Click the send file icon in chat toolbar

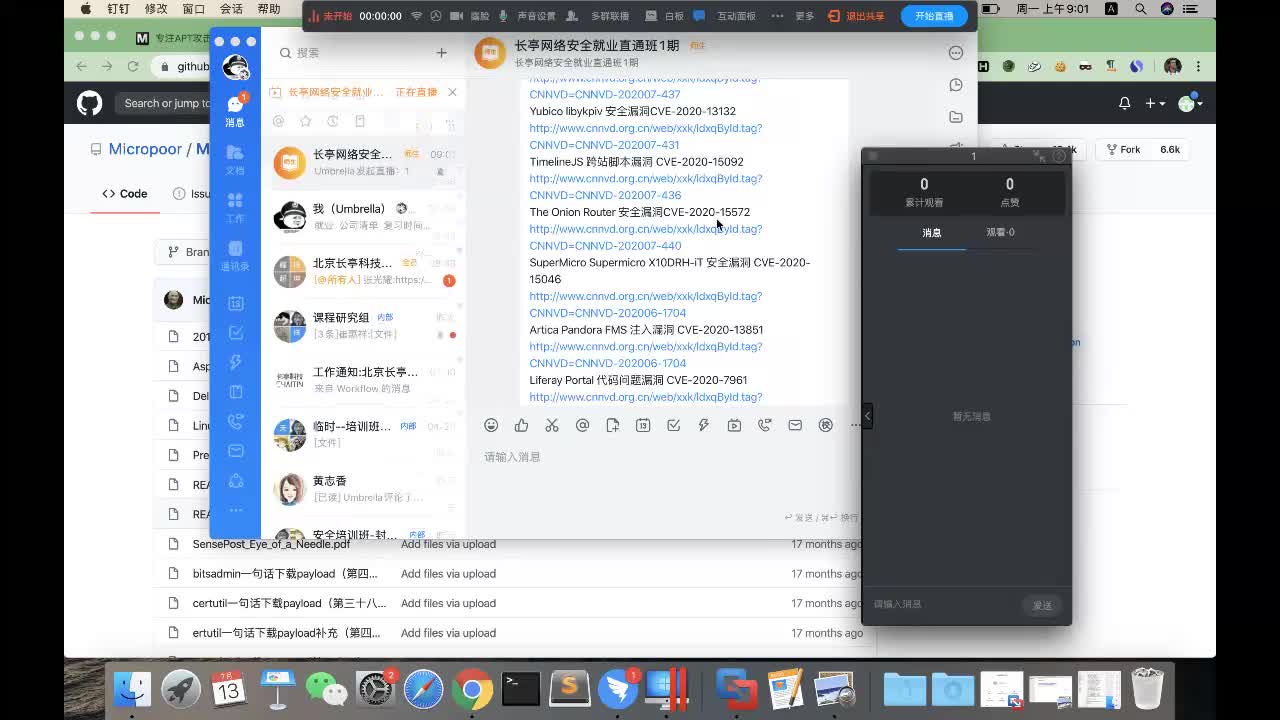click(613, 425)
